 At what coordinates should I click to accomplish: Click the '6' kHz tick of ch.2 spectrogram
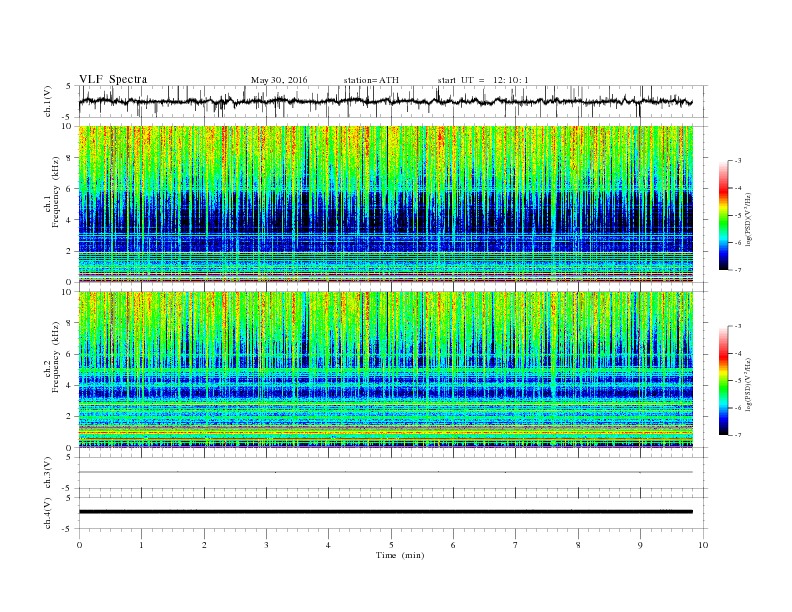[x=70, y=354]
